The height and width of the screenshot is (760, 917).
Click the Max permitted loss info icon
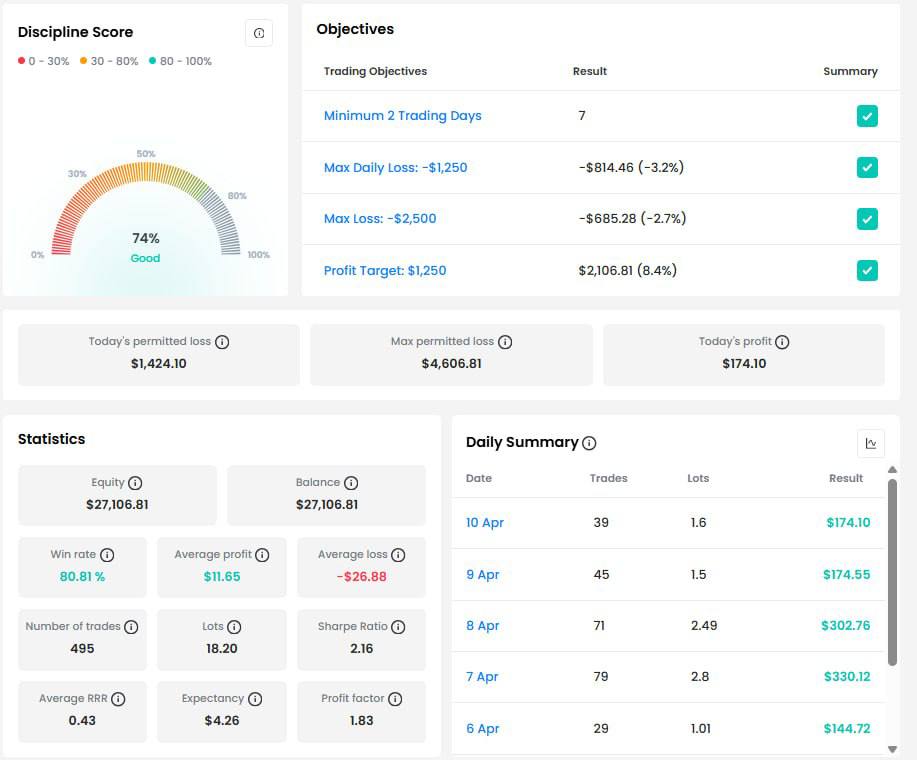[506, 341]
